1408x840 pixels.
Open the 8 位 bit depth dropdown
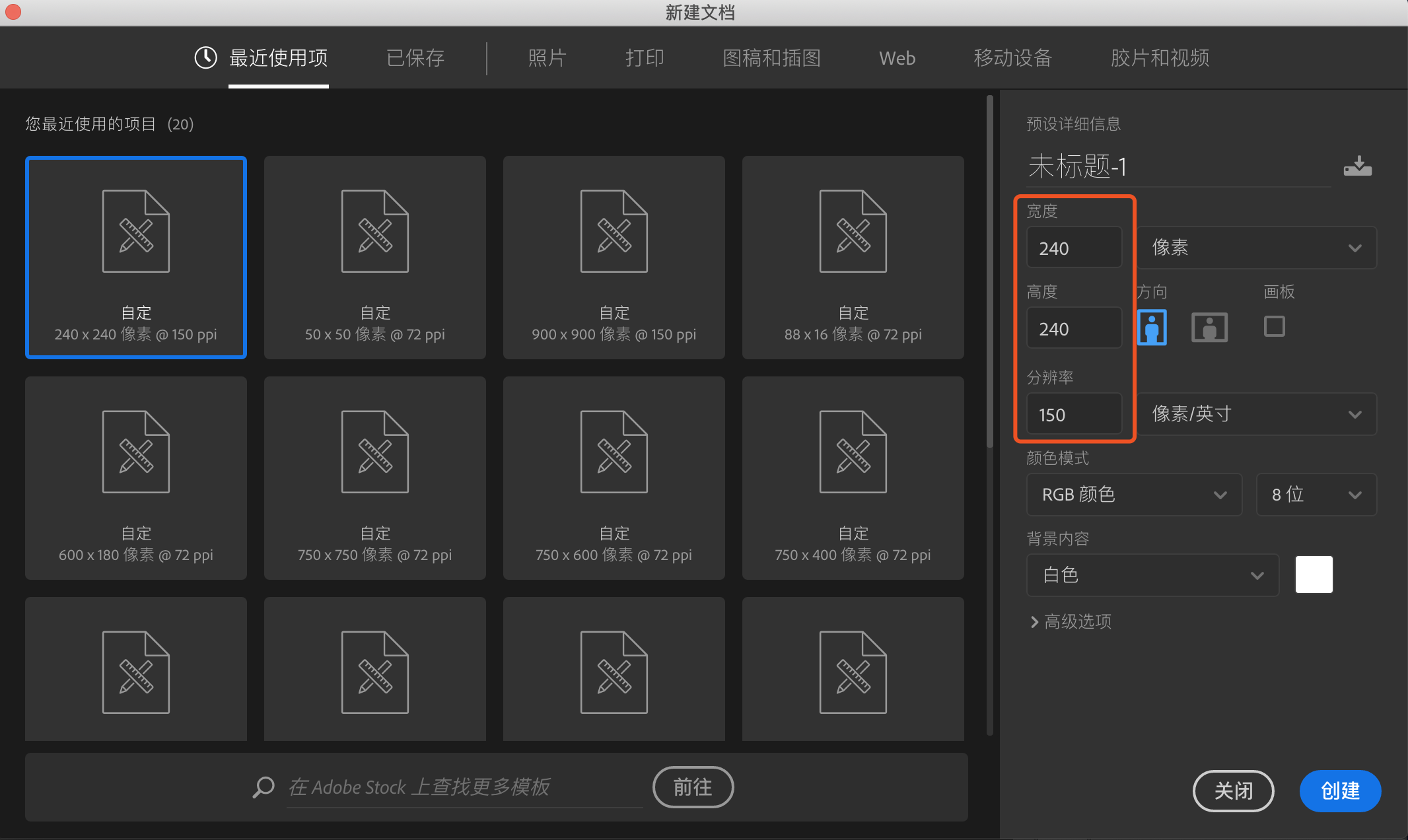[1316, 495]
